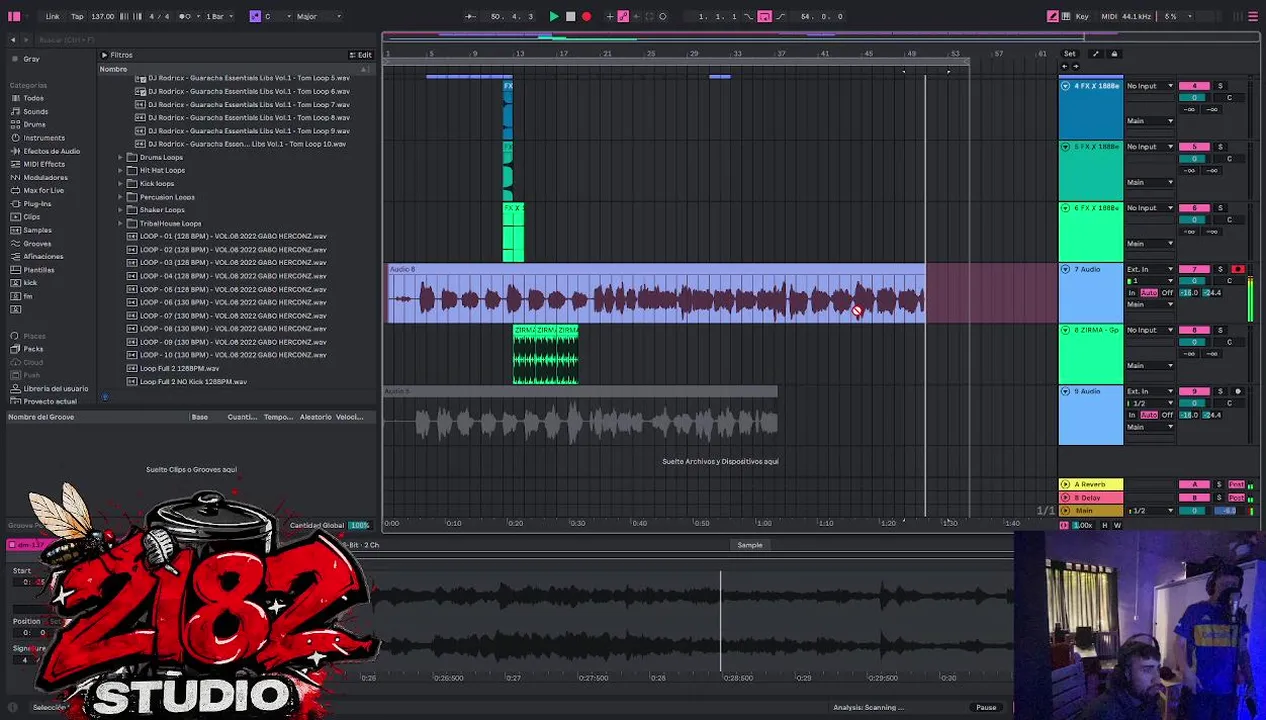Click the pink hamburger menu icon at top-right
The width and height of the screenshot is (1266, 720).
(x=1253, y=16)
